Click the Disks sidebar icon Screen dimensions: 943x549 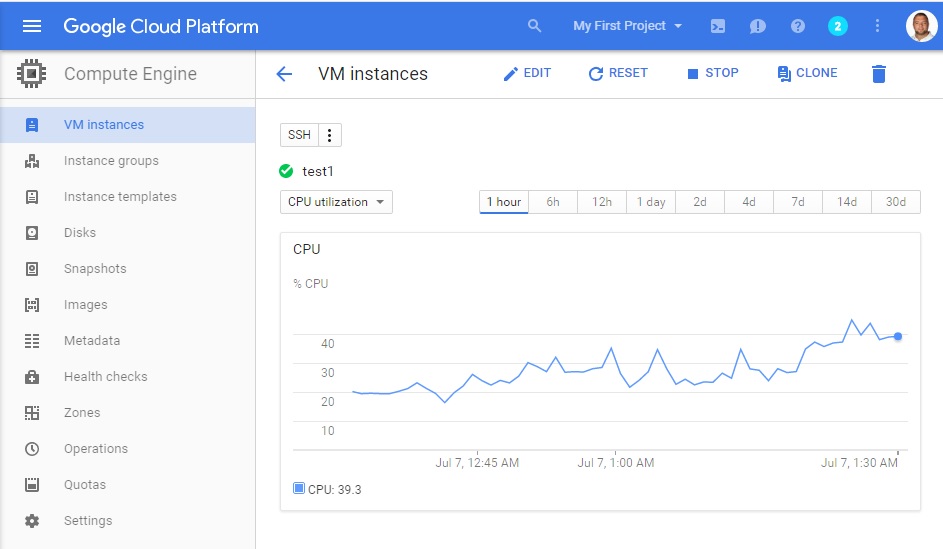click(32, 233)
